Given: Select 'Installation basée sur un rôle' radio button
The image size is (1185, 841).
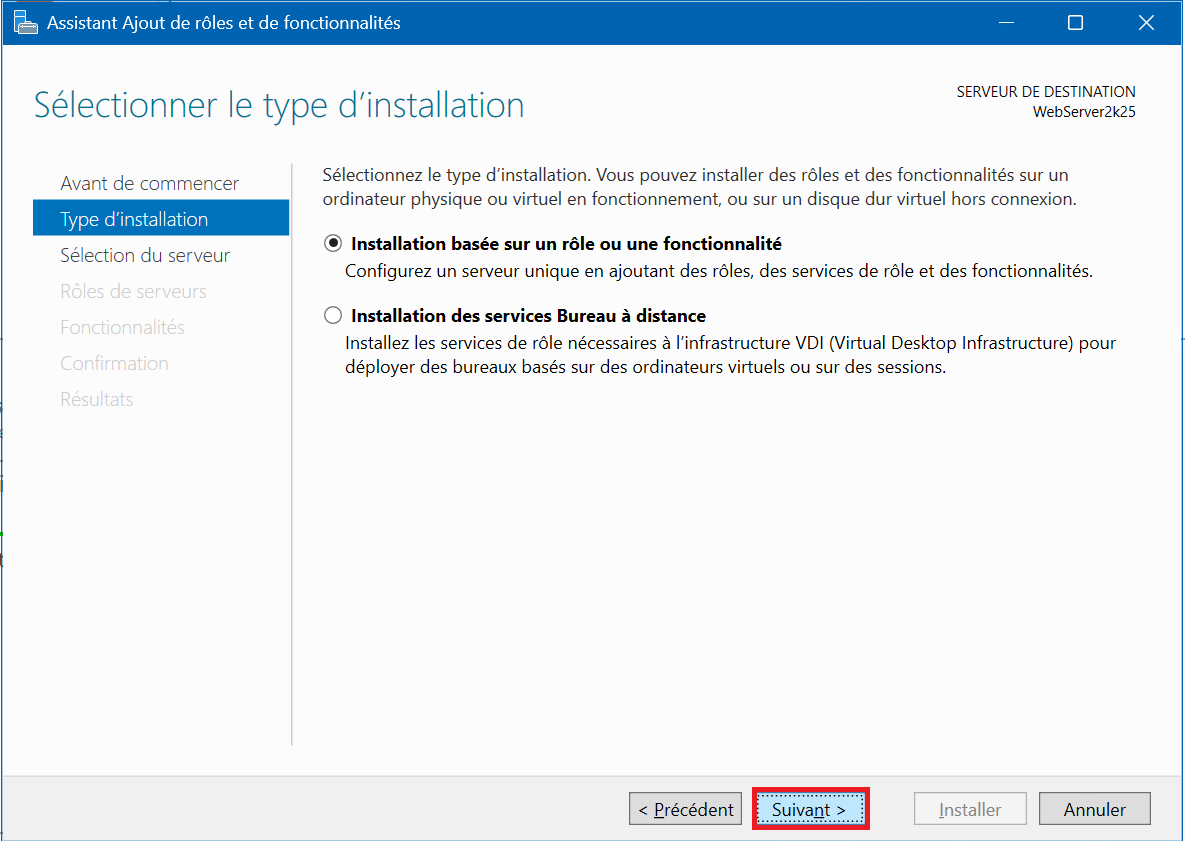Looking at the screenshot, I should (333, 244).
